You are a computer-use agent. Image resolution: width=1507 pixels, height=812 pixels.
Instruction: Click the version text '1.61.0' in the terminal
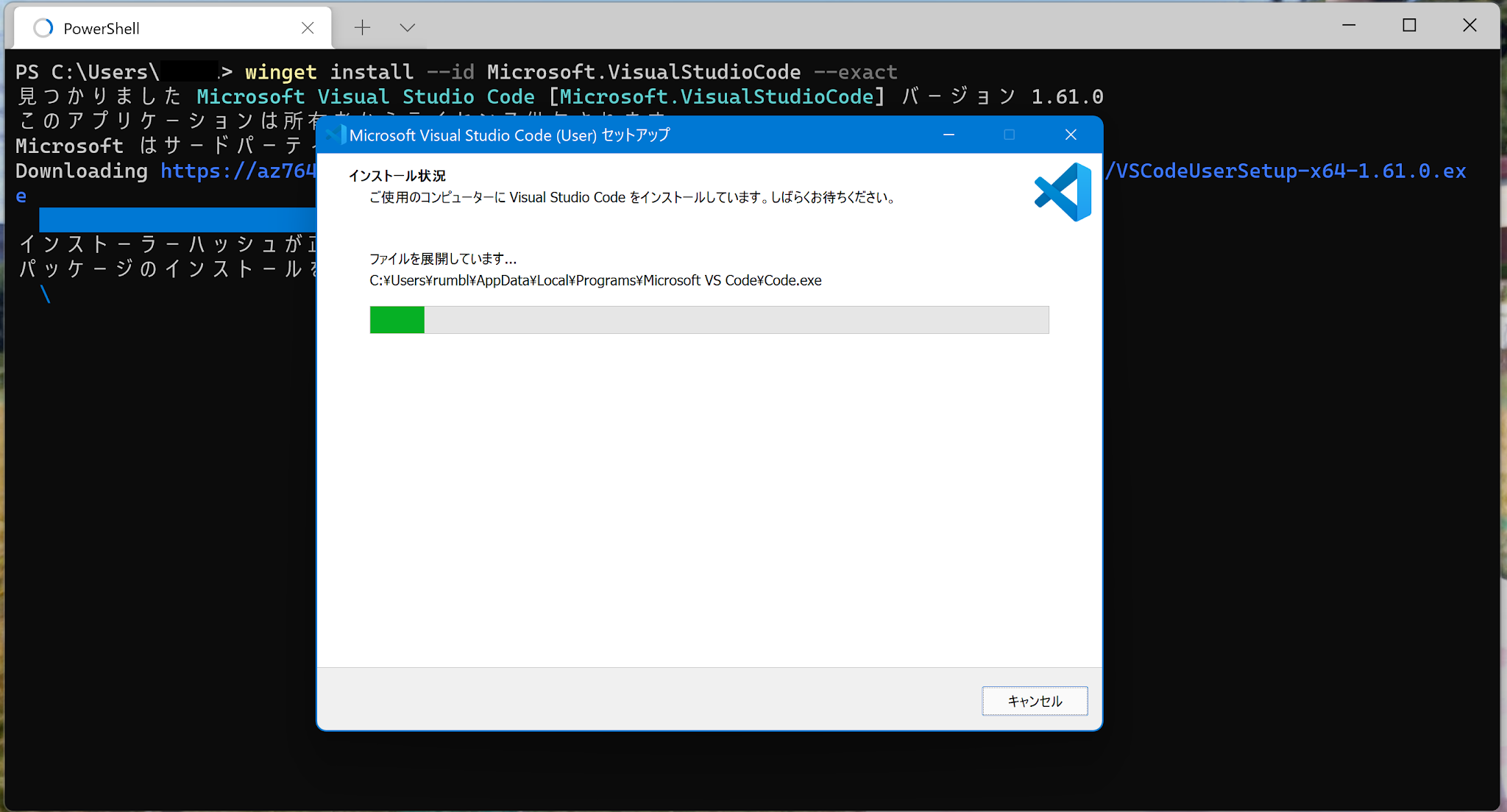[1067, 97]
